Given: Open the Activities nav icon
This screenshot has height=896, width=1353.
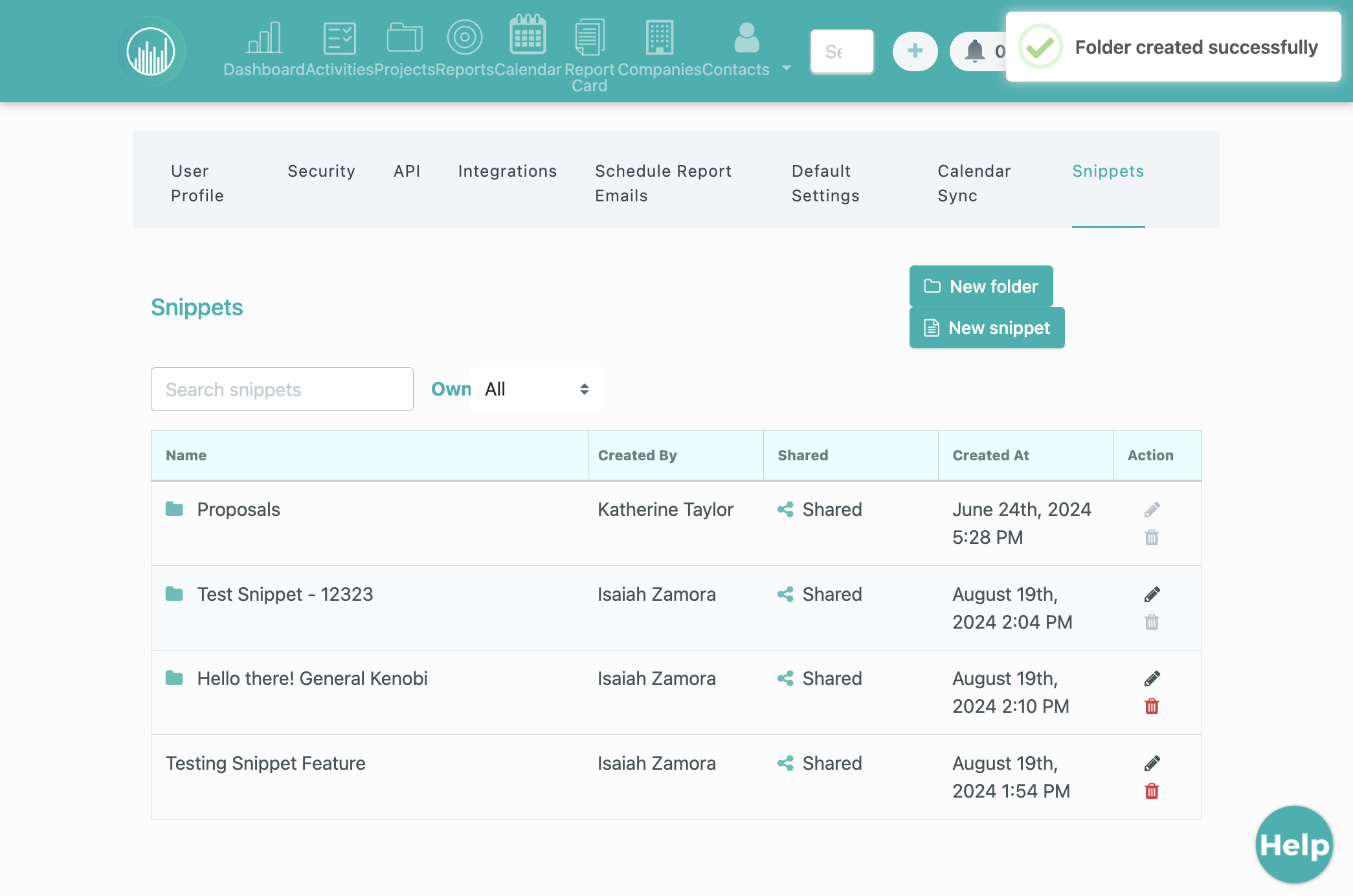Looking at the screenshot, I should (x=340, y=38).
